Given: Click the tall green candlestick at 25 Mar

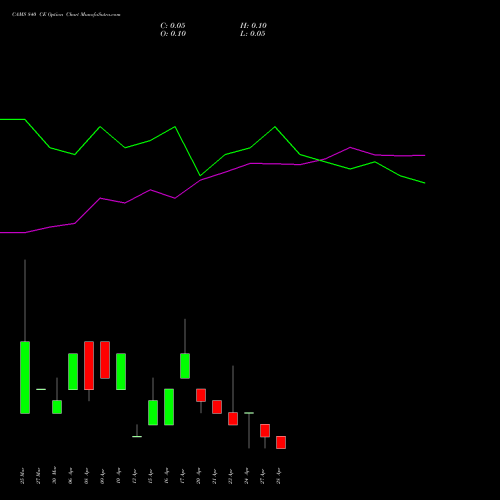Looking at the screenshot, I should (25, 377).
